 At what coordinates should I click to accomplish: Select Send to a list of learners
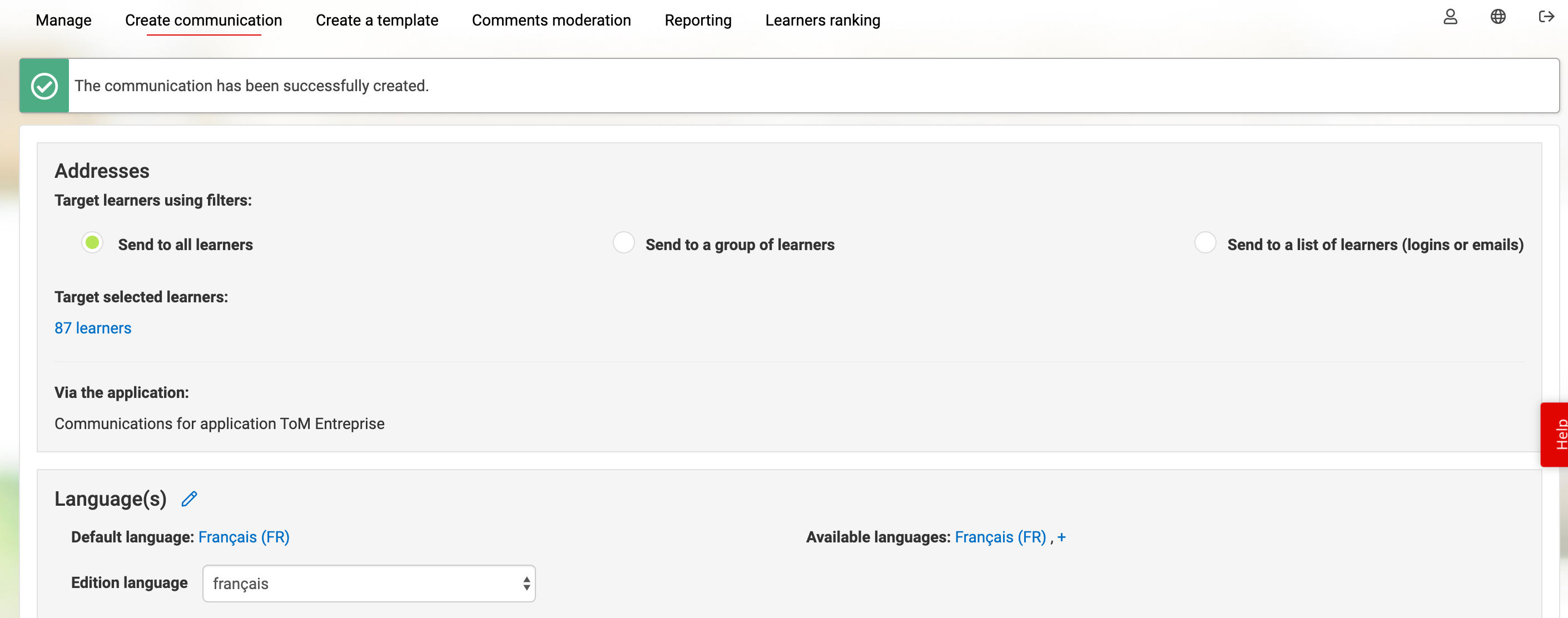tap(1205, 243)
